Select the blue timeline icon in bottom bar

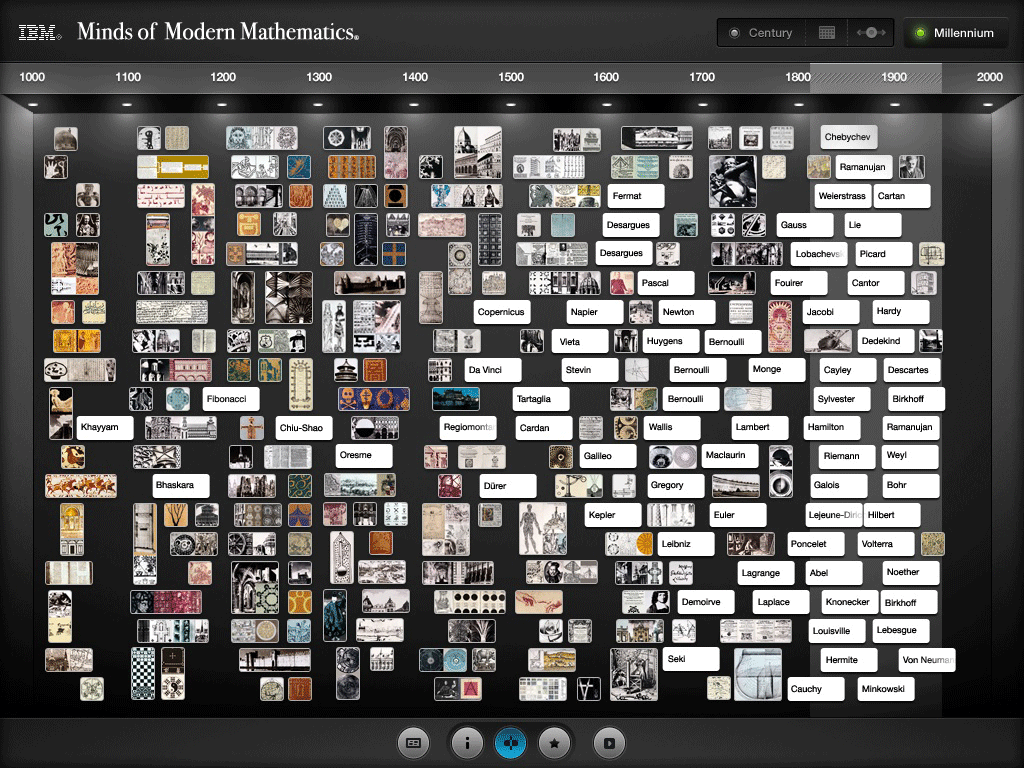[510, 743]
